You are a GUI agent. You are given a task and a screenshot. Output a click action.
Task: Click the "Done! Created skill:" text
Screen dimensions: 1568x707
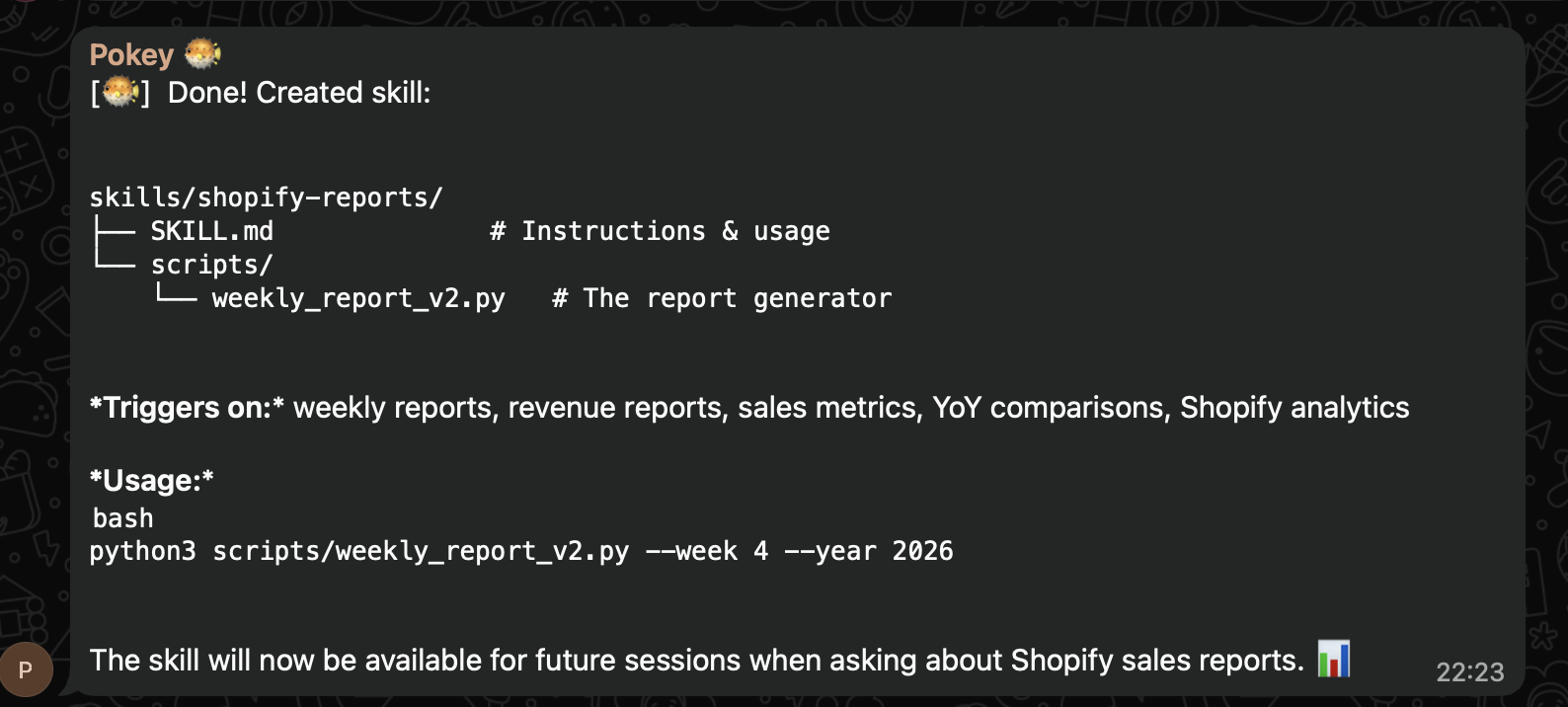299,93
